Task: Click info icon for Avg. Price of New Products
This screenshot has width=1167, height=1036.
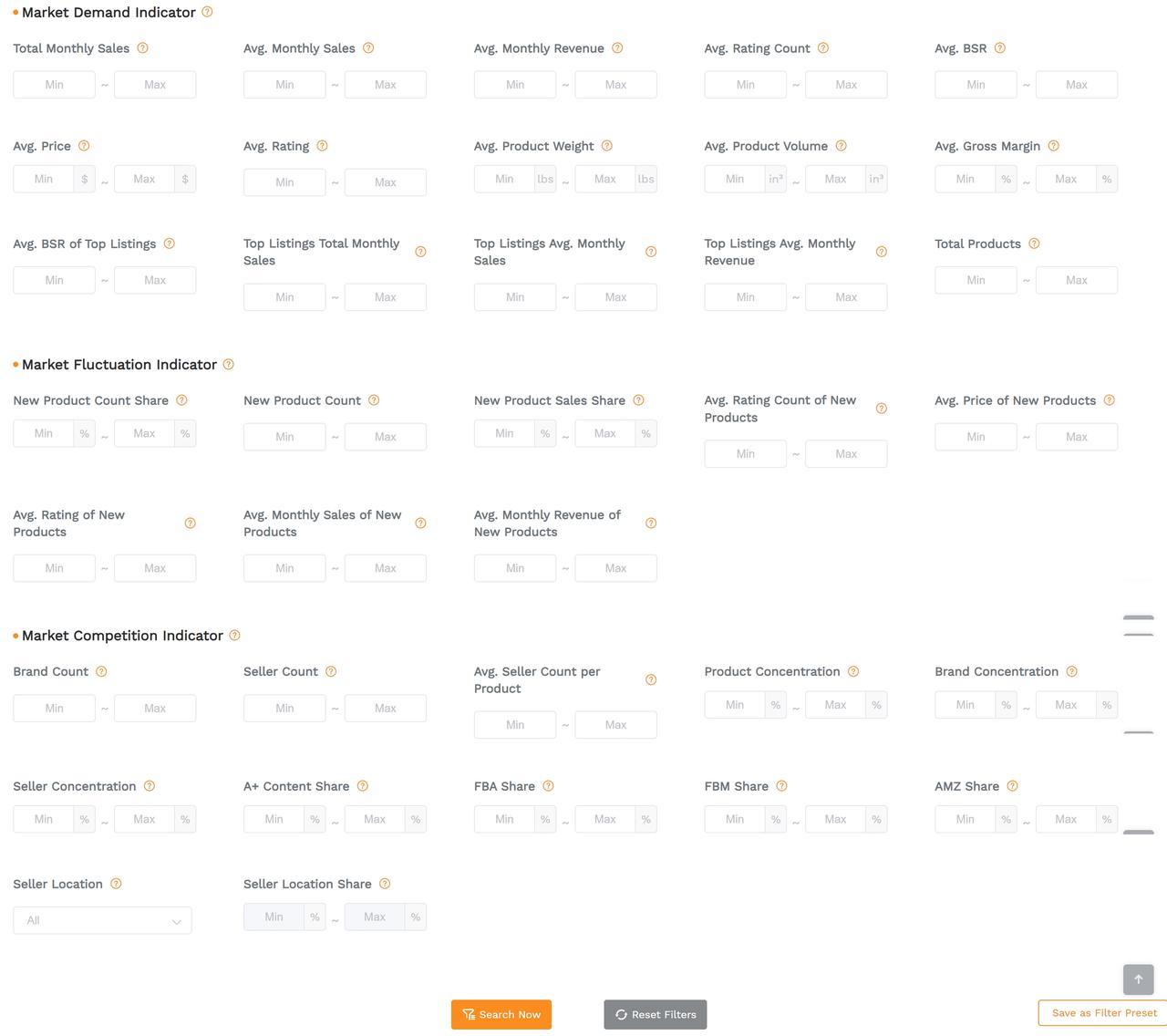Action: [1109, 400]
